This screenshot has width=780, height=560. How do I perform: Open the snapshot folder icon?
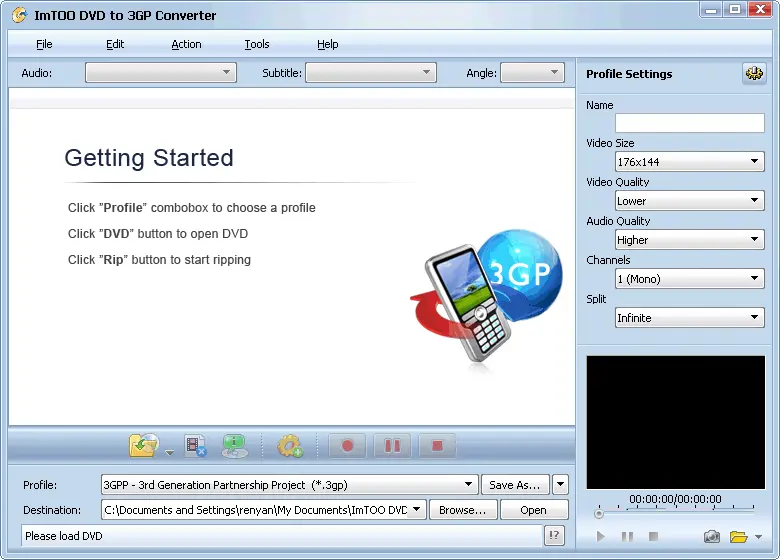739,537
